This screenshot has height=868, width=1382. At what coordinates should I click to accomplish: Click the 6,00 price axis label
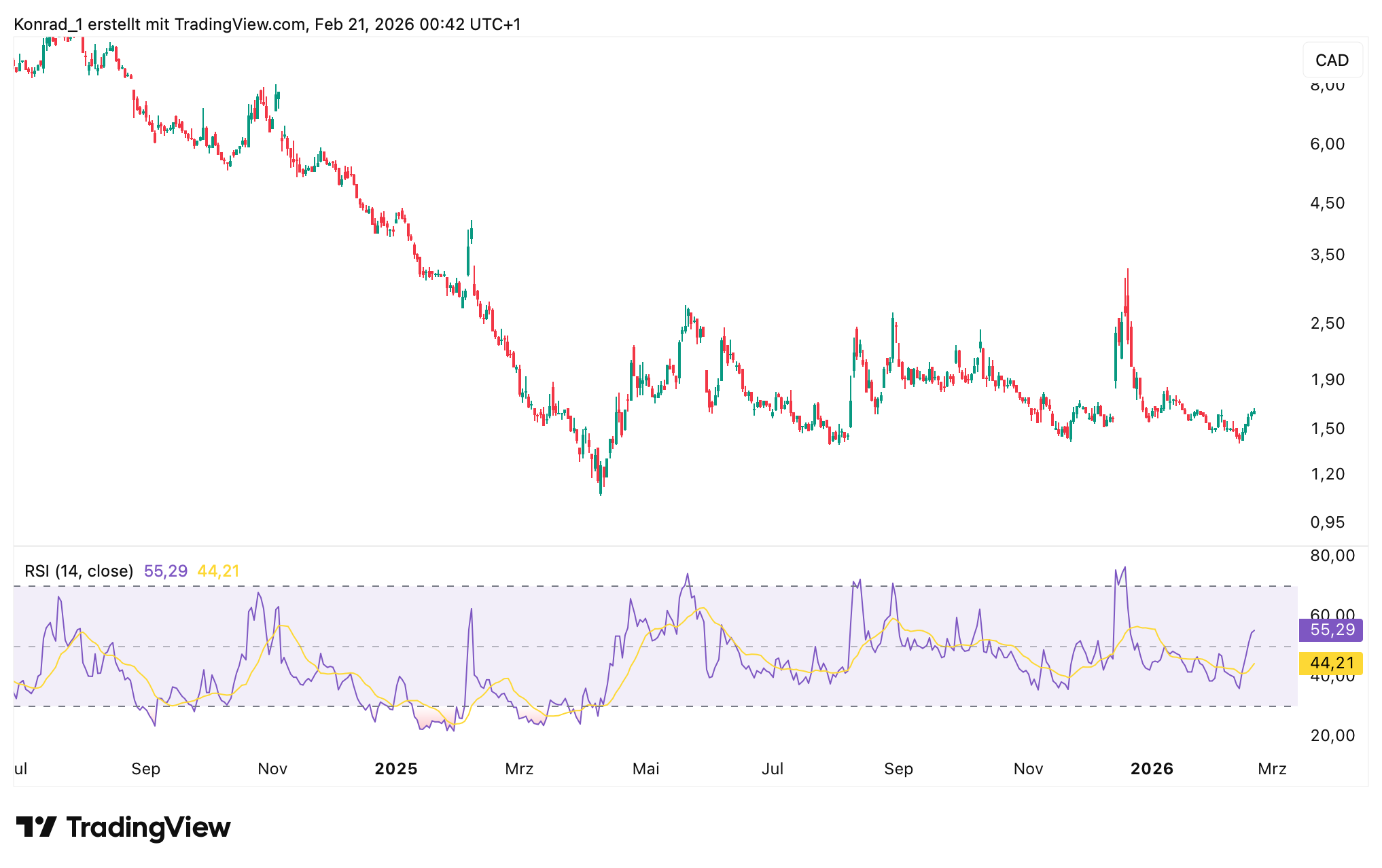click(x=1327, y=144)
